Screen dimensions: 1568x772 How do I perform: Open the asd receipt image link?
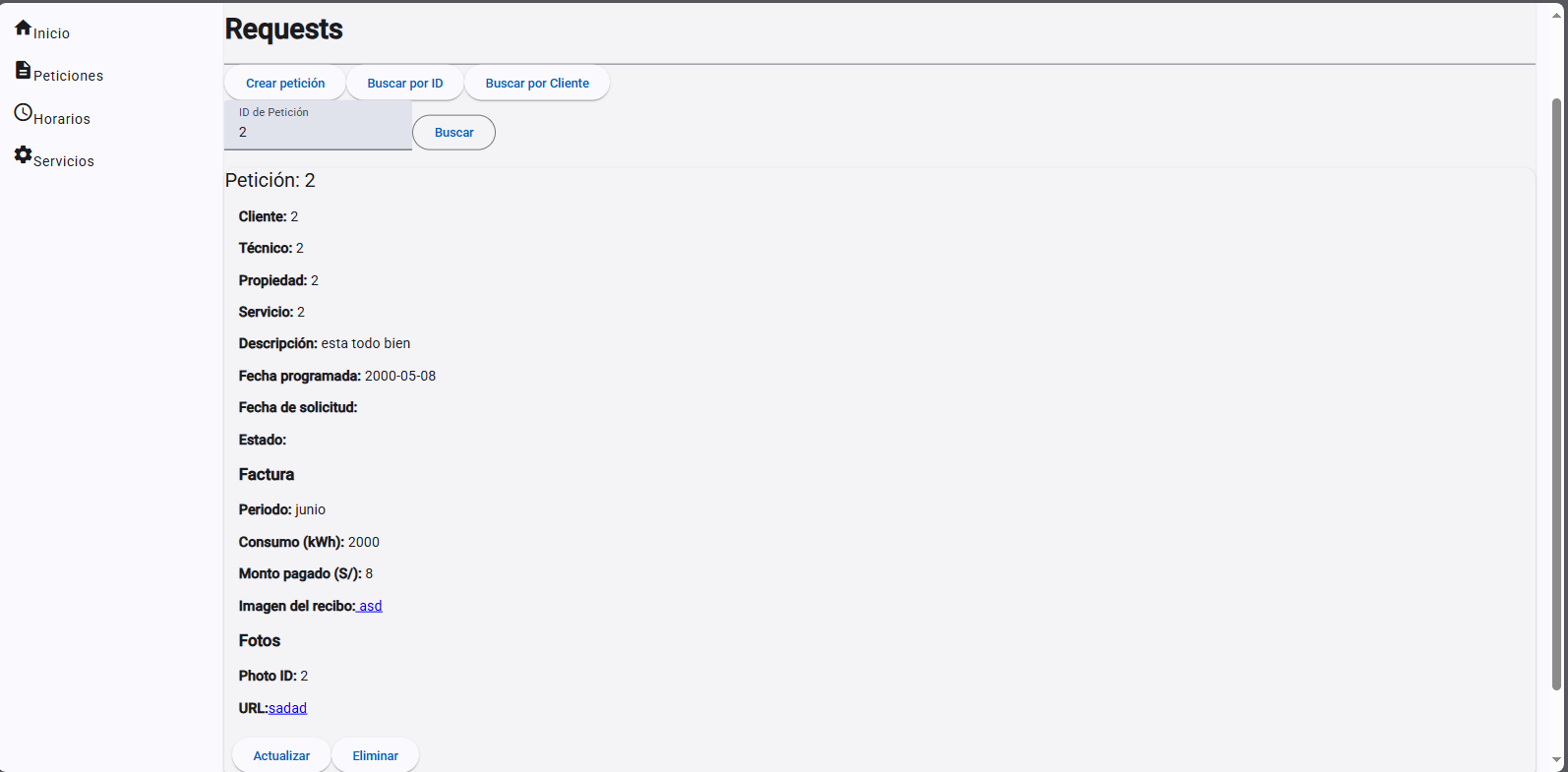point(369,606)
